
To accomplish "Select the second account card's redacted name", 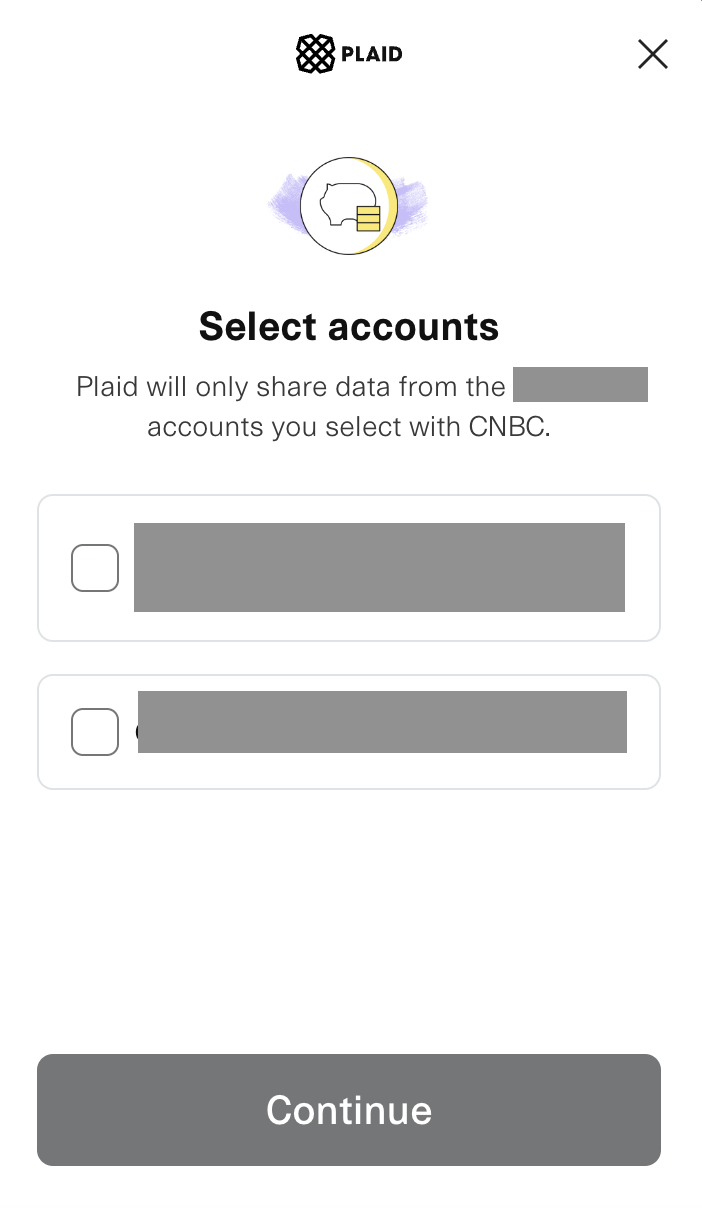I will [382, 721].
